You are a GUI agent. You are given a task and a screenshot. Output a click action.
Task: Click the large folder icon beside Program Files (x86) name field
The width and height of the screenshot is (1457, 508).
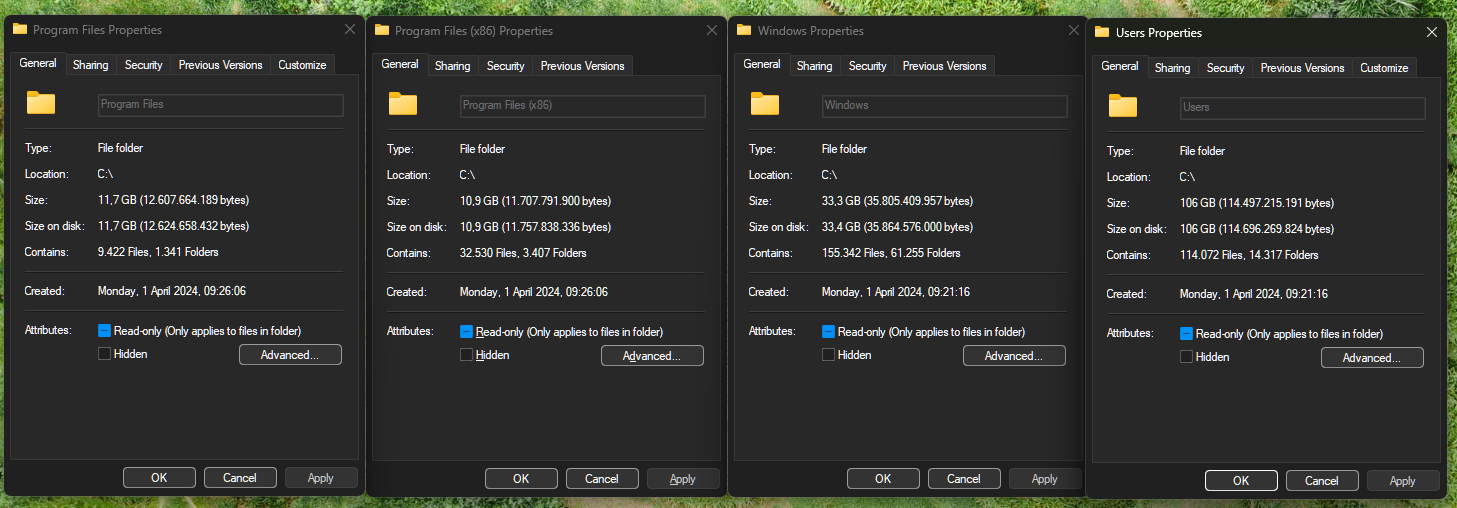point(403,104)
